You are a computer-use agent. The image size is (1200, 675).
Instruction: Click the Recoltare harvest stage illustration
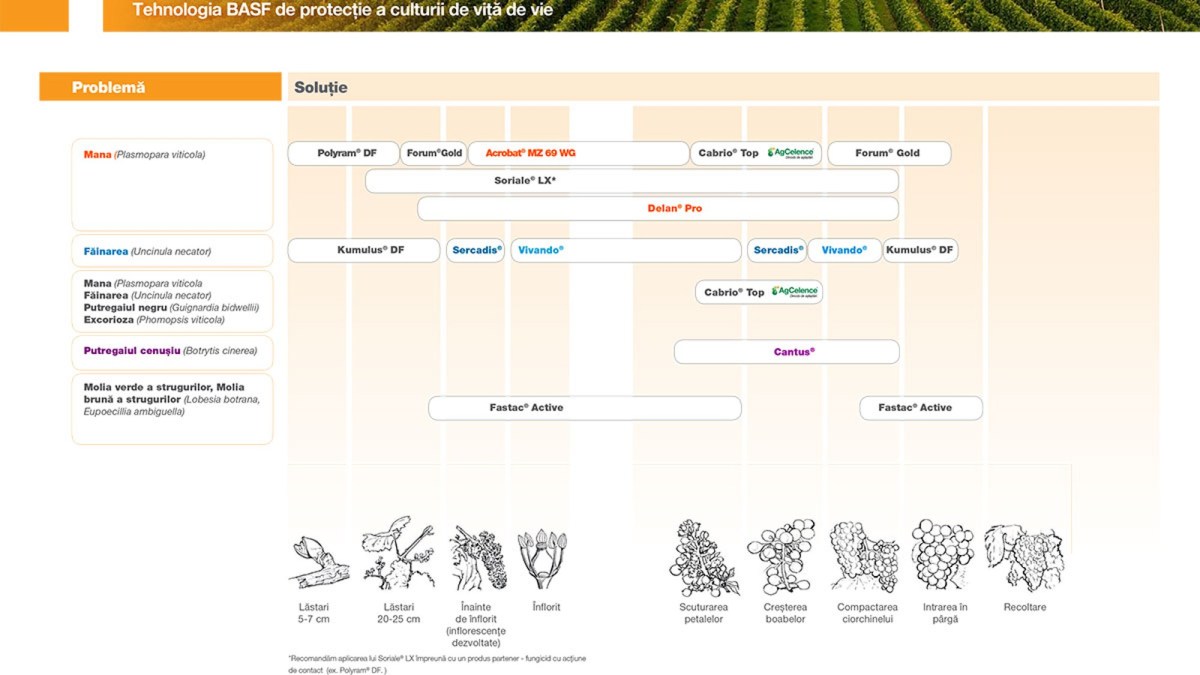(1024, 557)
